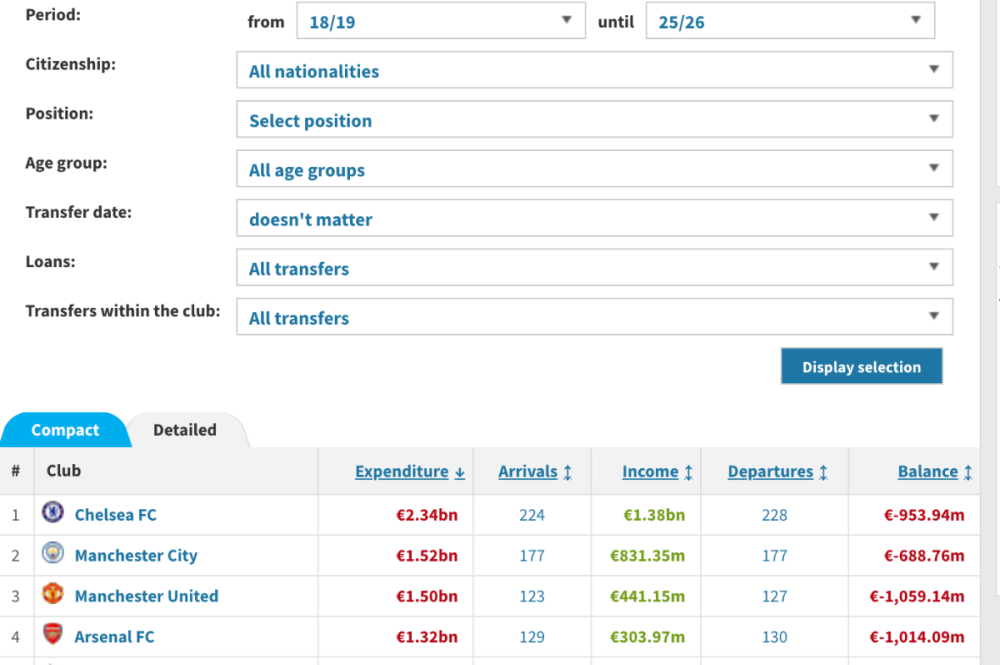Open the period 'from' season dropdown
1000x665 pixels.
pyautogui.click(x=440, y=22)
